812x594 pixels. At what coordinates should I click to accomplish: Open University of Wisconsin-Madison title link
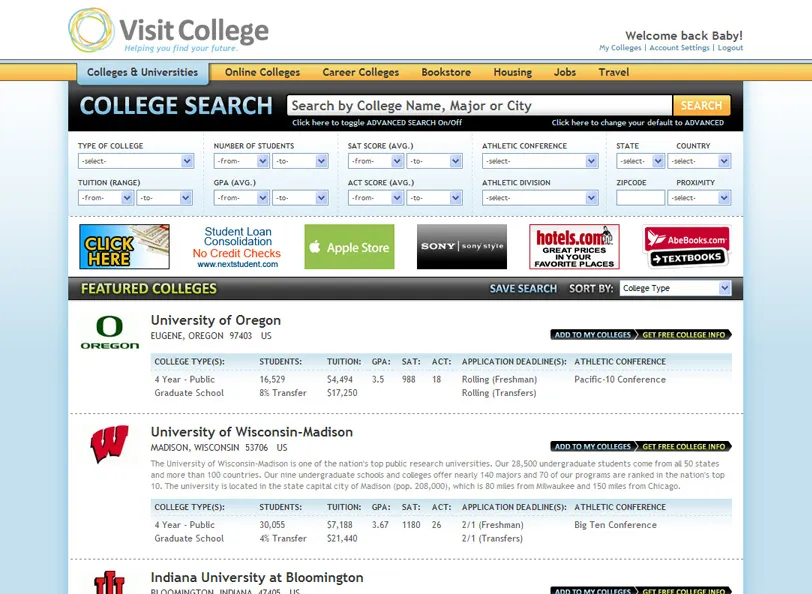click(252, 432)
